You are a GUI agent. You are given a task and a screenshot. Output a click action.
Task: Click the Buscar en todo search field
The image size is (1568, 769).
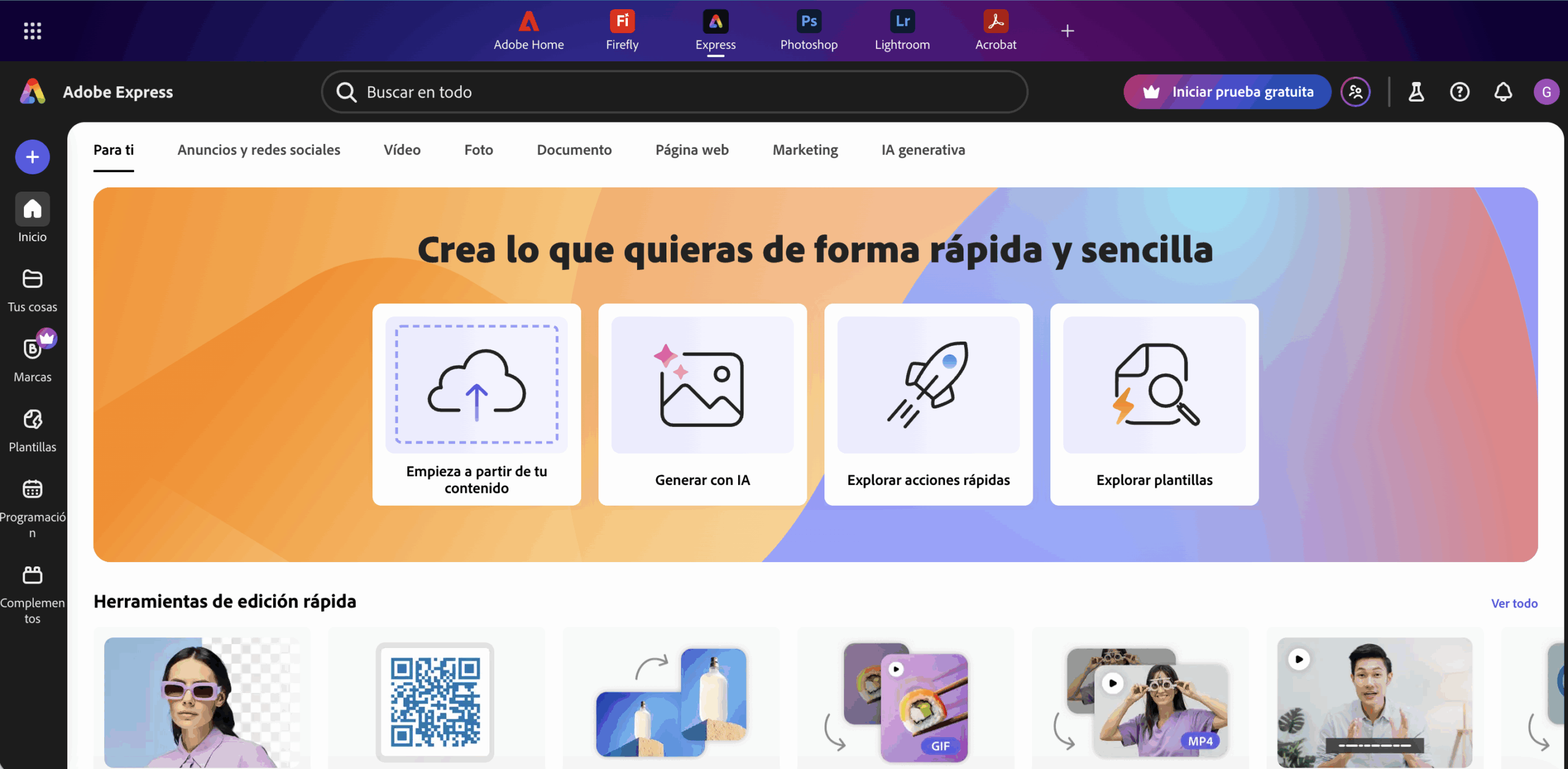tap(674, 92)
